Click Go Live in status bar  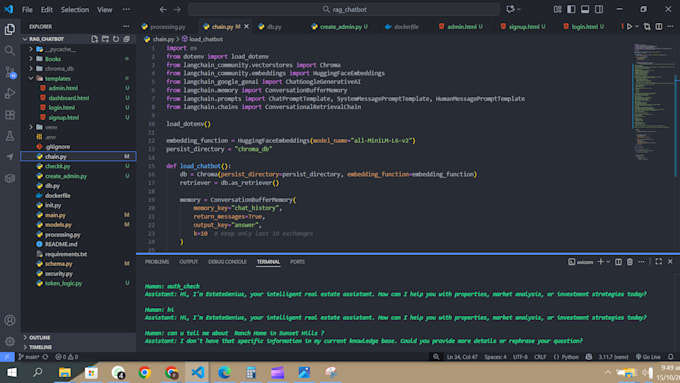648,357
